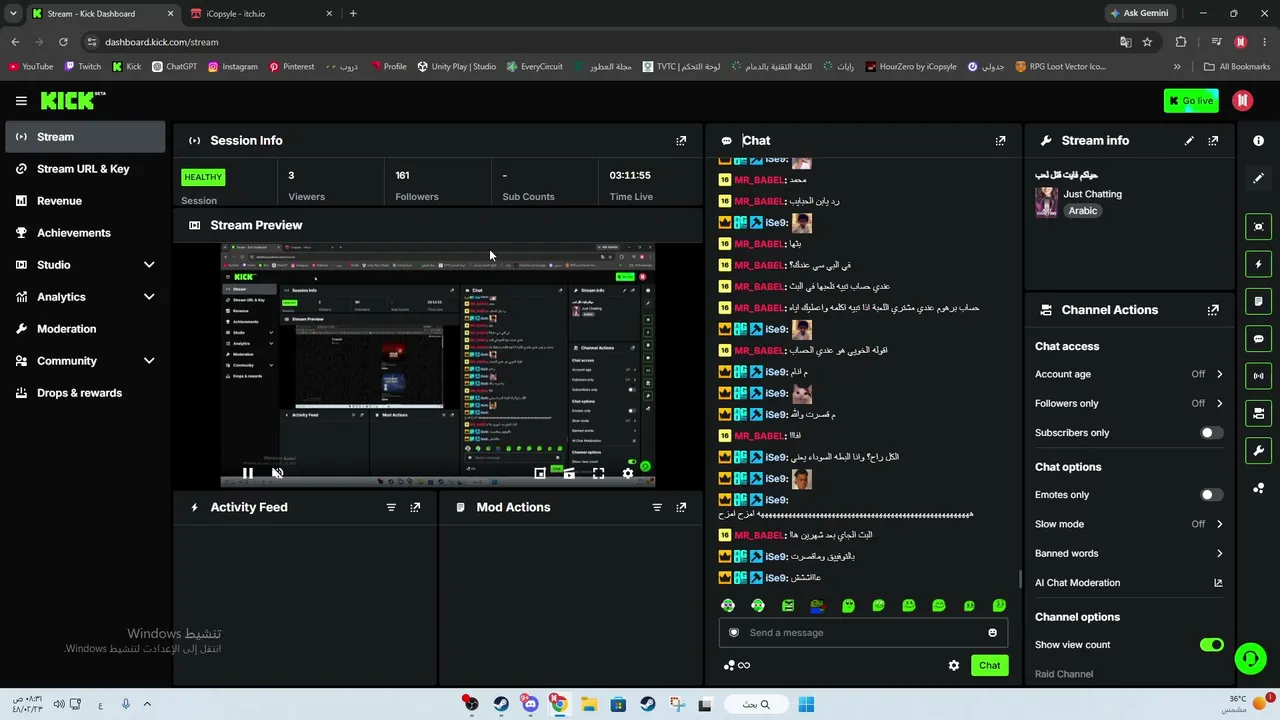The image size is (1280, 720).
Task: Open File Explorer from the taskbar
Action: tap(589, 704)
